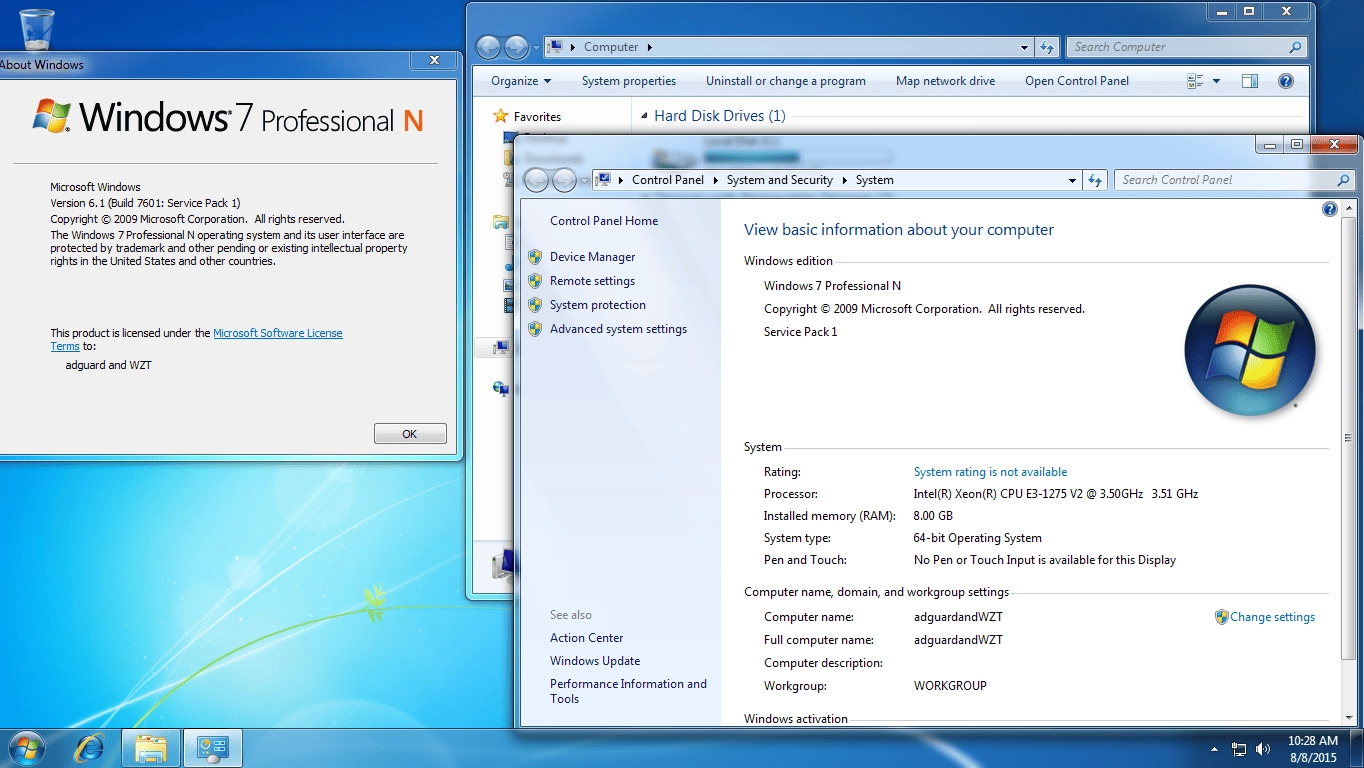This screenshot has height=768, width=1364.
Task: Click Map network drive toolbar item
Action: 945,81
